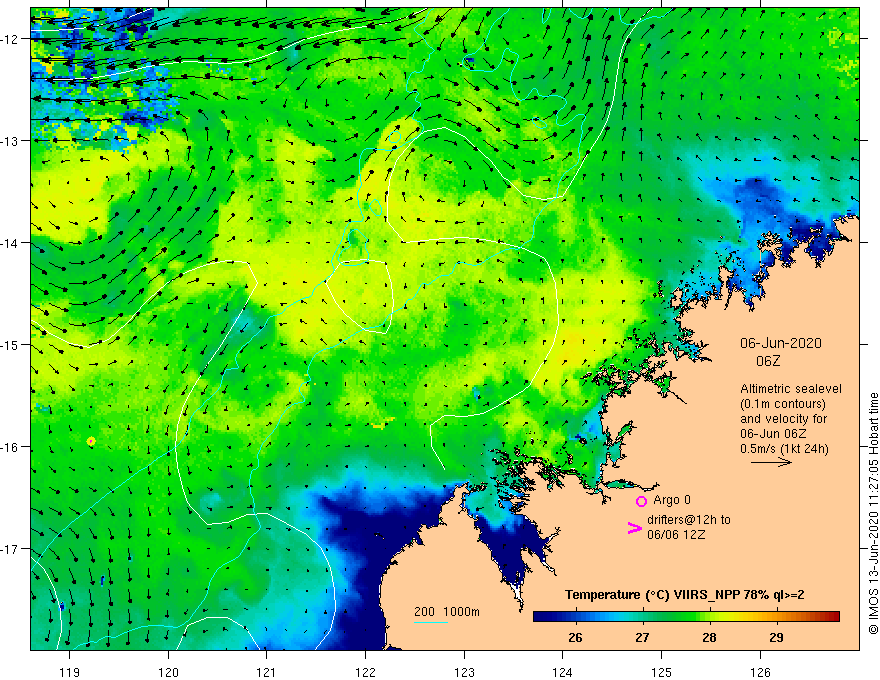
Task: Click the '-13' latitude axis label
Action: 11,141
